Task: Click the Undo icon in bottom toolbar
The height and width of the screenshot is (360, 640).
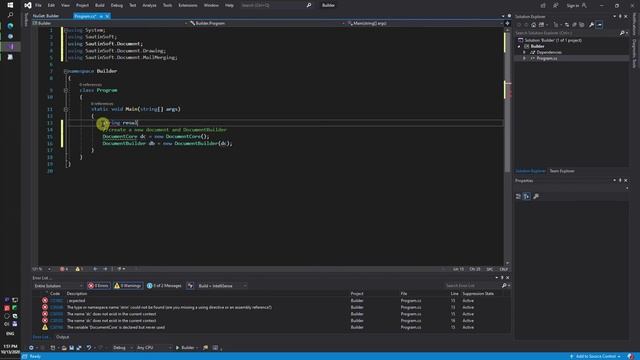Action: click(89, 348)
